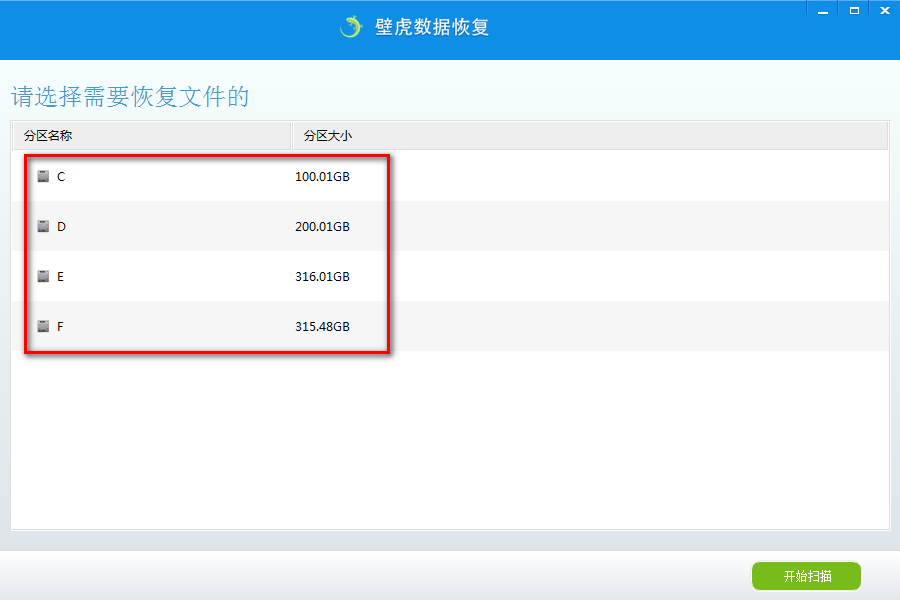Click the 请选择需要恢复文件的 heading

130,96
